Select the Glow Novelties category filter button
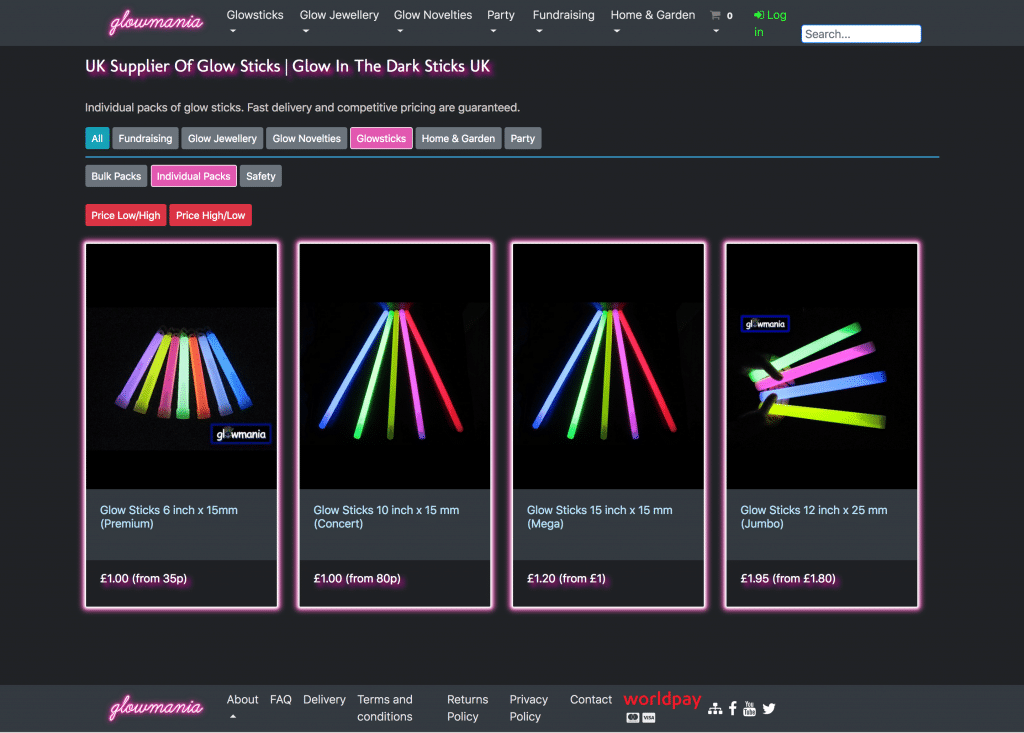 tap(306, 138)
